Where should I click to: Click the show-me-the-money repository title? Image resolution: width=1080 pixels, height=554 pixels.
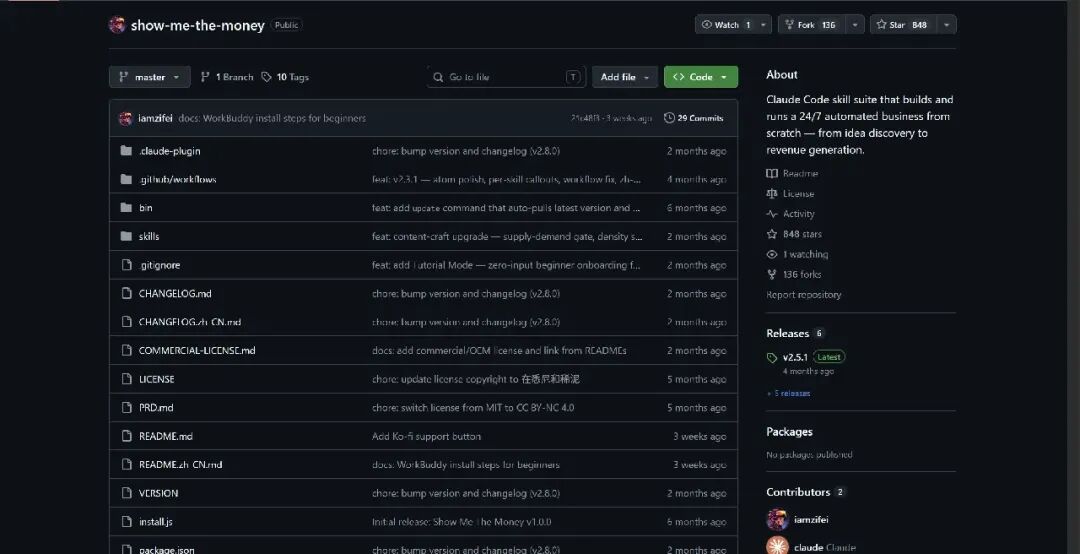[x=198, y=25]
